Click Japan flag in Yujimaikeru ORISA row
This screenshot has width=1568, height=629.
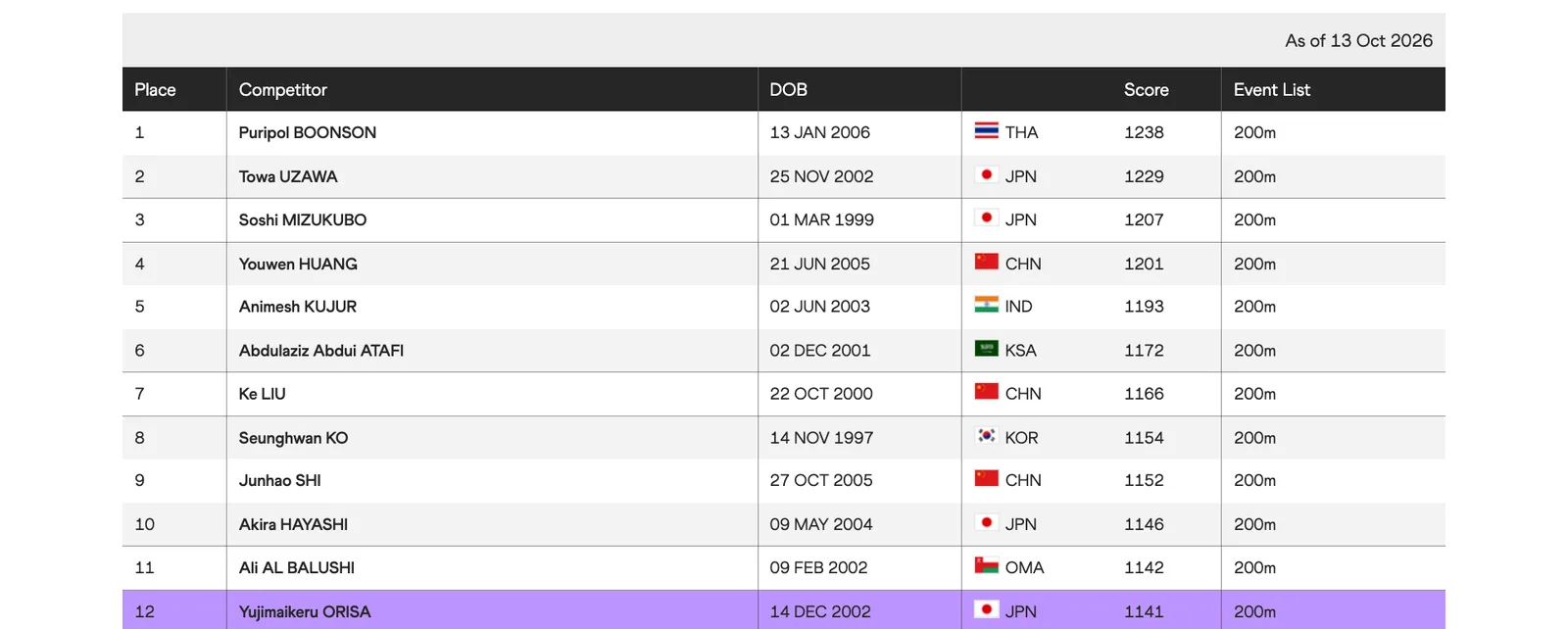point(986,609)
